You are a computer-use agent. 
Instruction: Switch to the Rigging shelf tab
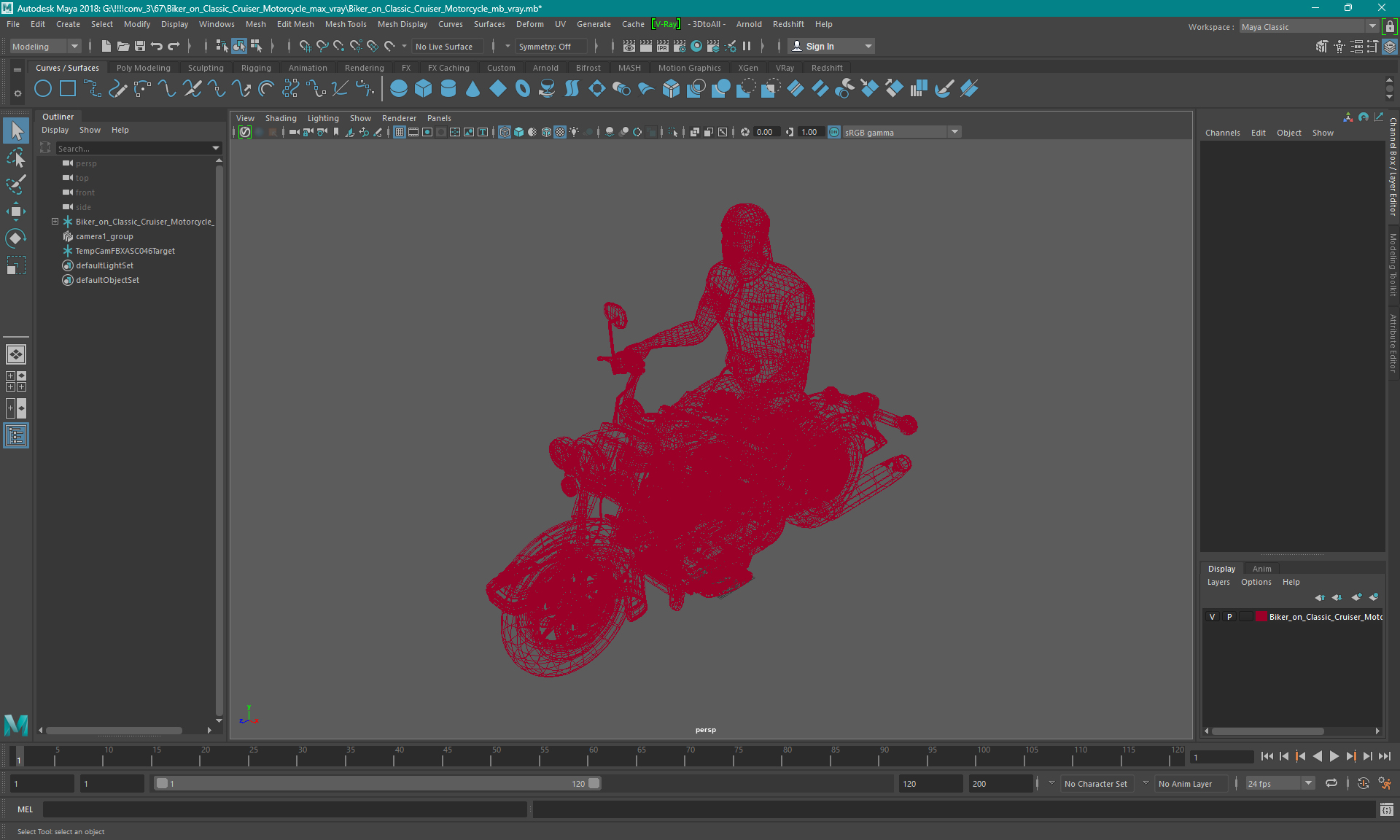256,68
